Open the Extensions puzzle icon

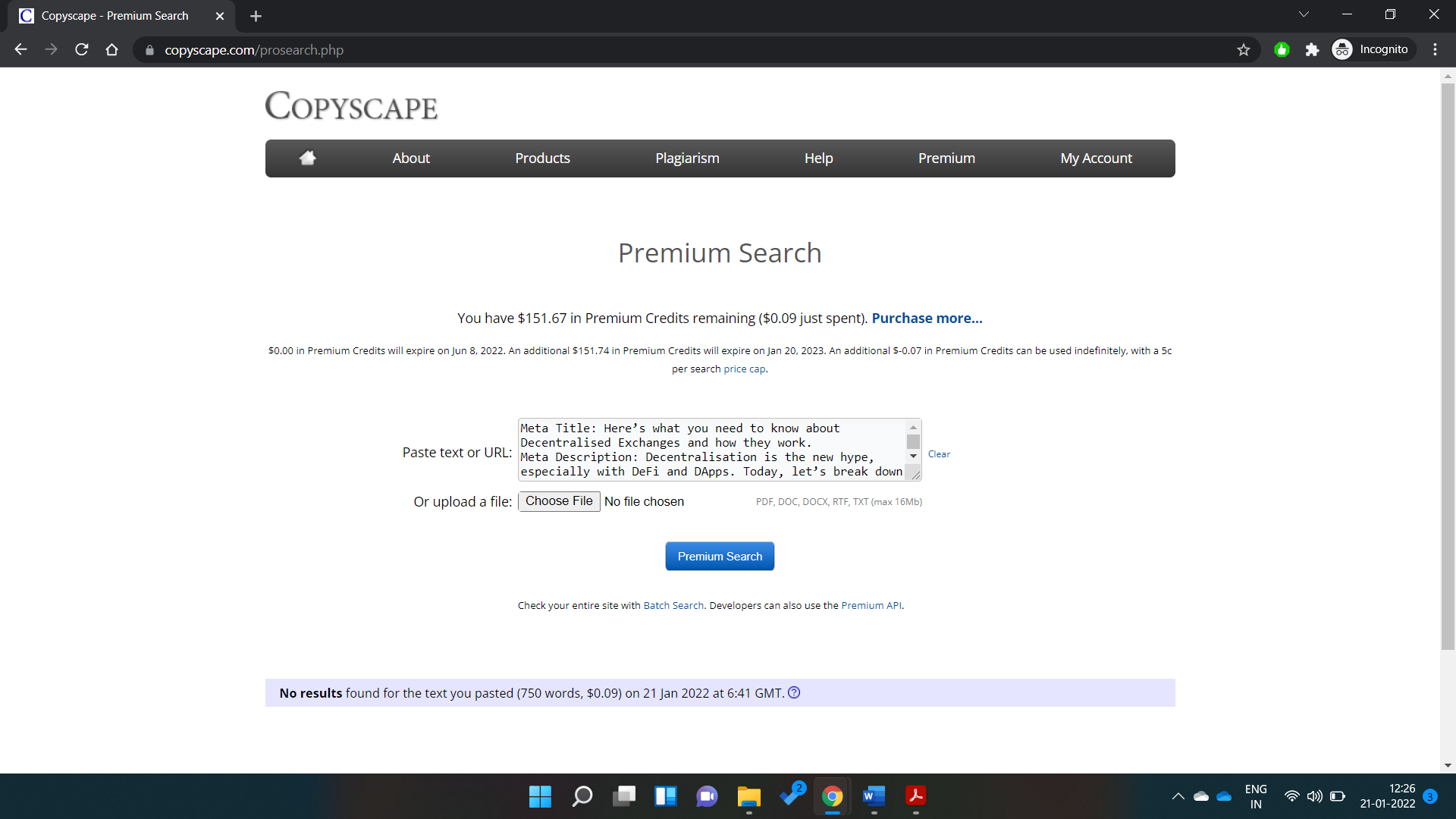pyautogui.click(x=1312, y=49)
